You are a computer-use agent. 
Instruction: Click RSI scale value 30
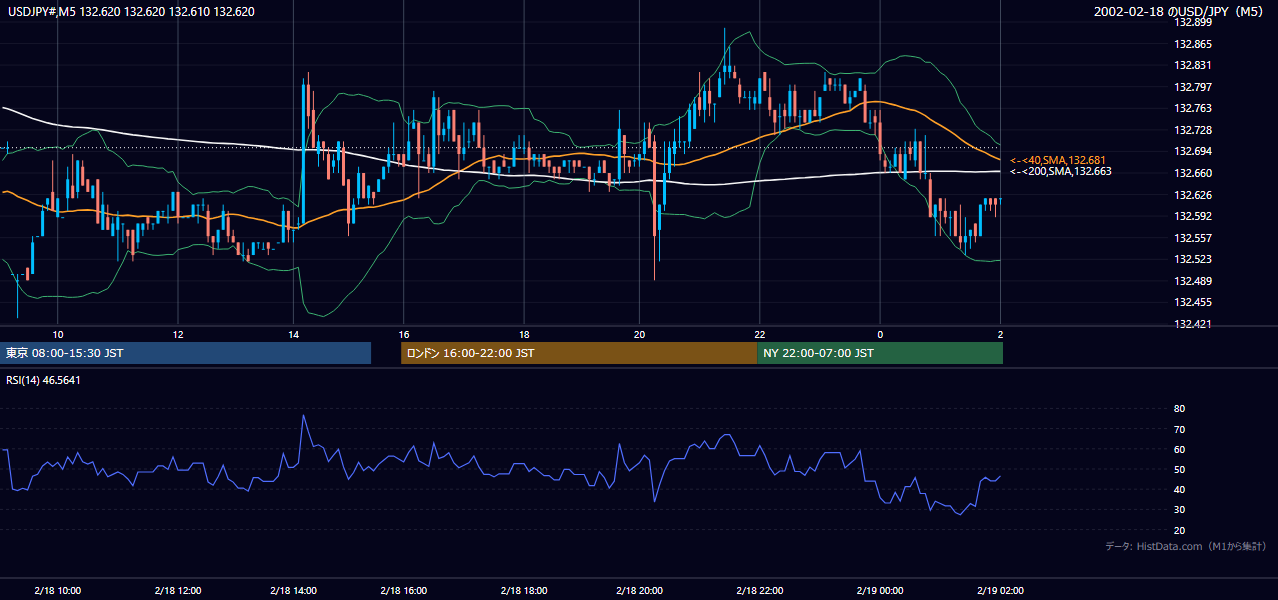pyautogui.click(x=1180, y=510)
